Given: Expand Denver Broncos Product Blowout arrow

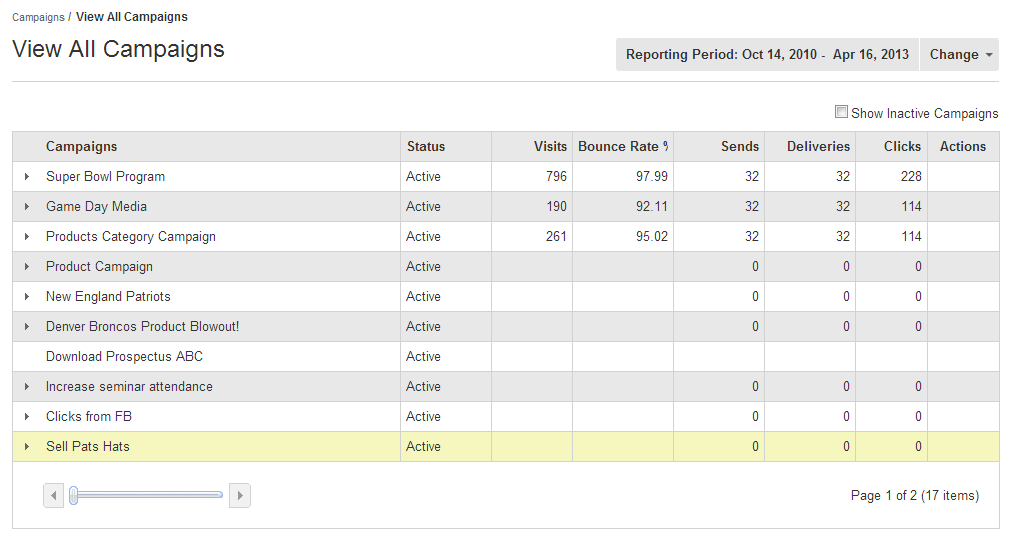Looking at the screenshot, I should [x=27, y=327].
